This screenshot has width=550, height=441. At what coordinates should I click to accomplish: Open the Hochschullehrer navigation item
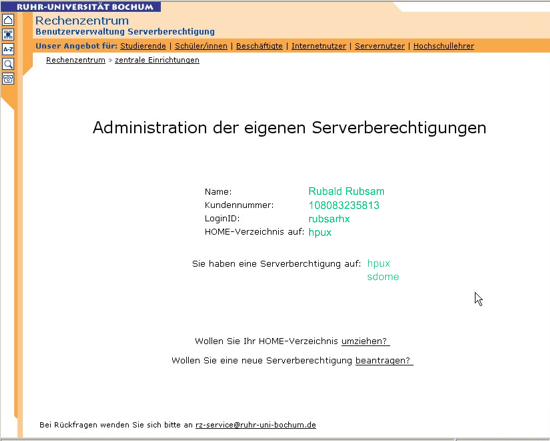click(x=443, y=46)
